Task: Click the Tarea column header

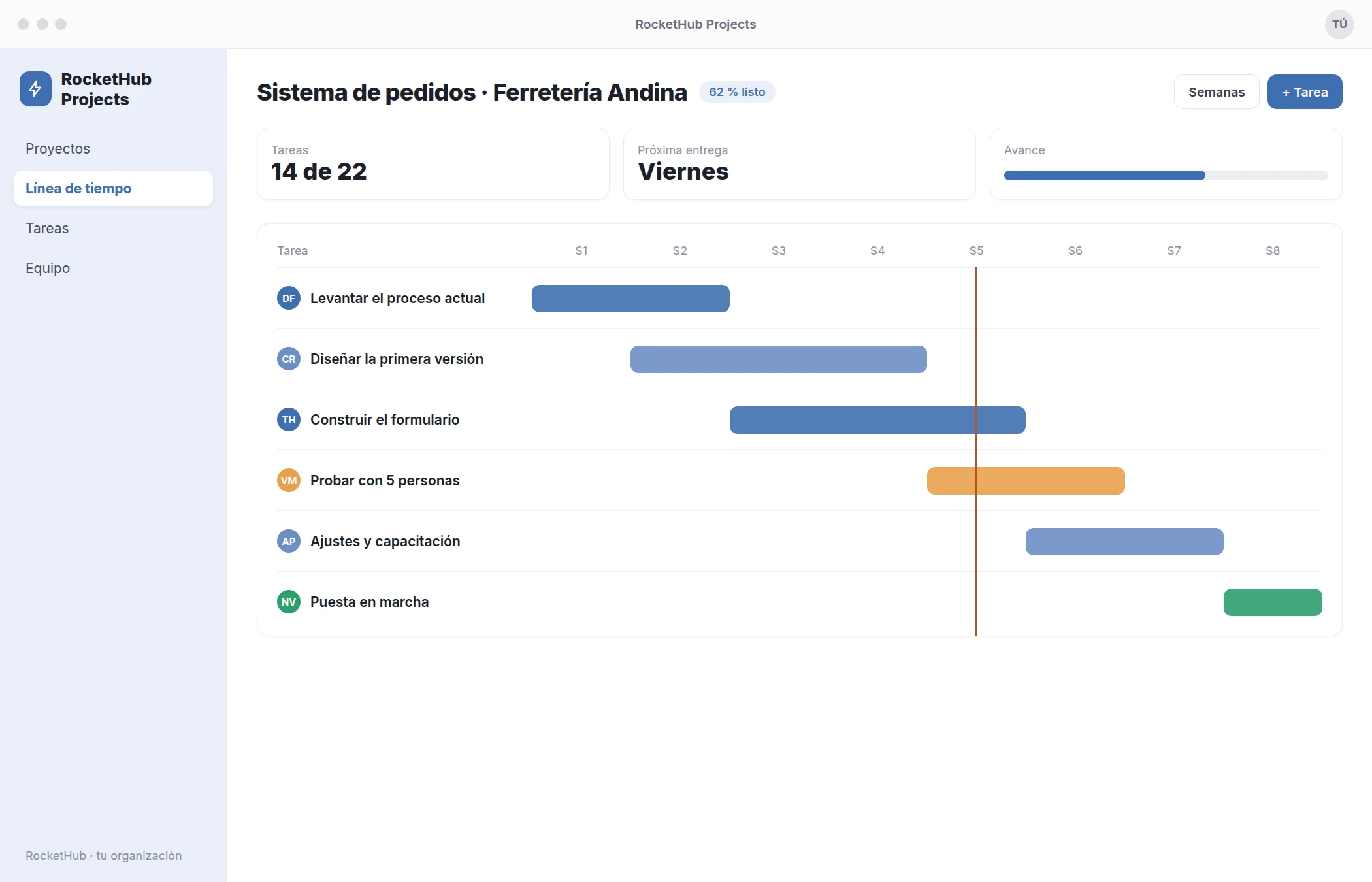Action: pyautogui.click(x=292, y=251)
